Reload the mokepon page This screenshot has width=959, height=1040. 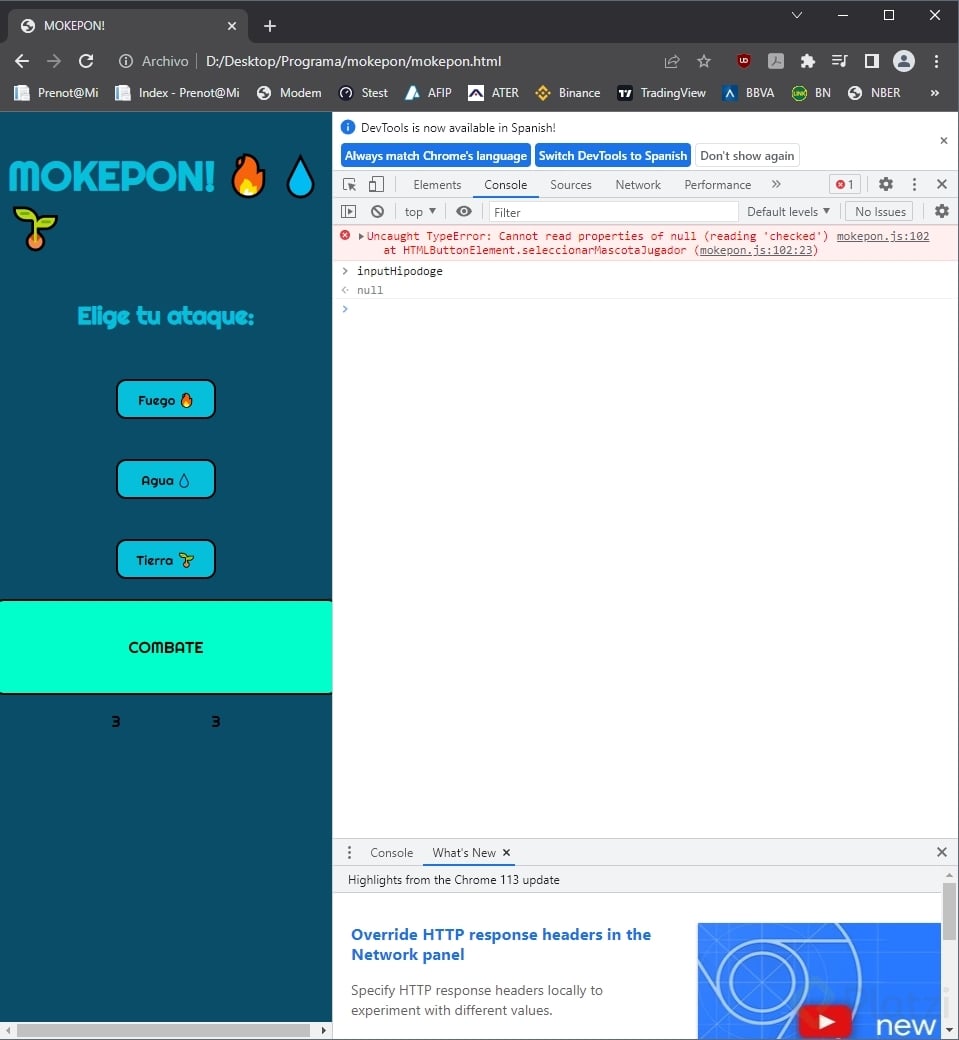[x=86, y=61]
